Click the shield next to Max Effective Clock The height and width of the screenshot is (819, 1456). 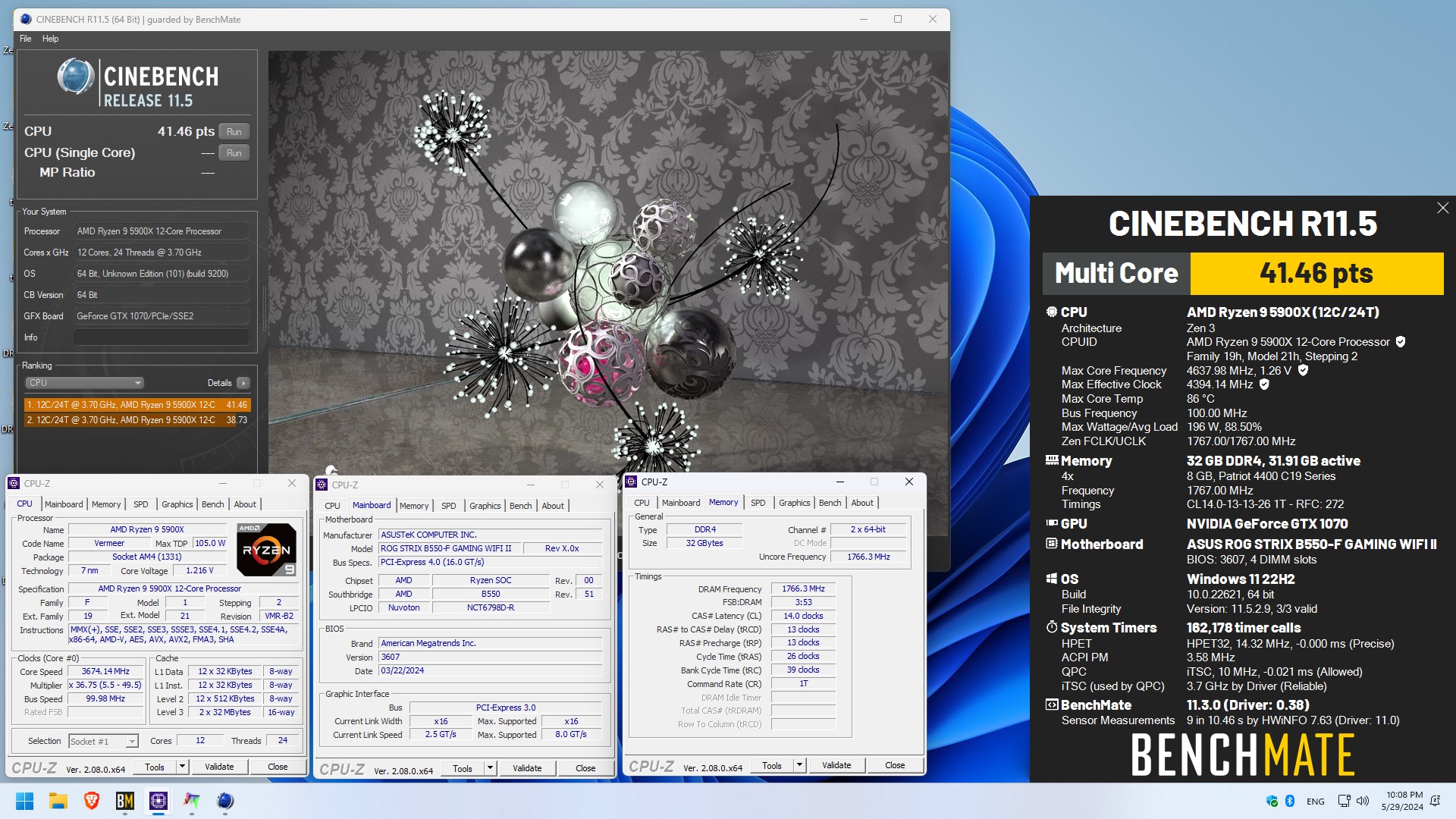[x=1264, y=384]
